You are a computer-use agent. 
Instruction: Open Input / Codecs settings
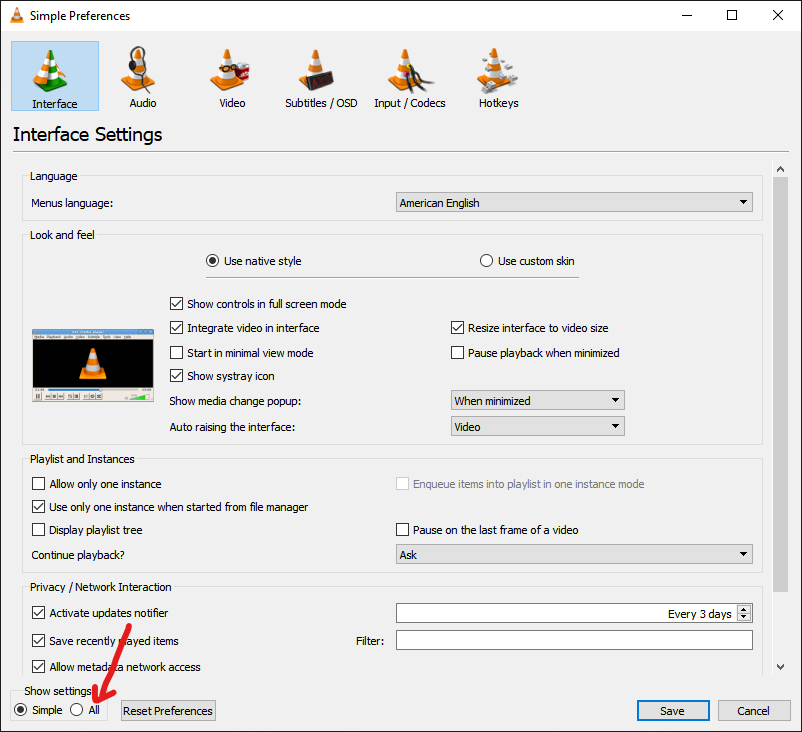(409, 77)
